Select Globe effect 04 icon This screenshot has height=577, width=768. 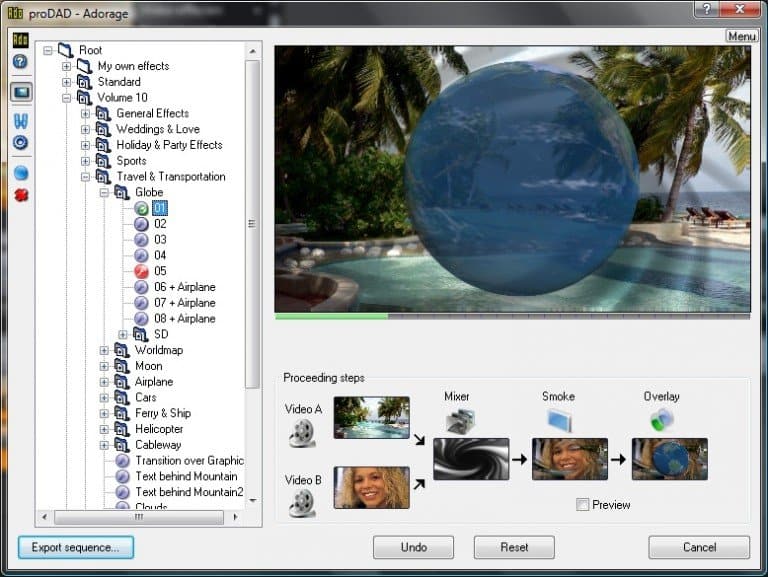tap(141, 255)
